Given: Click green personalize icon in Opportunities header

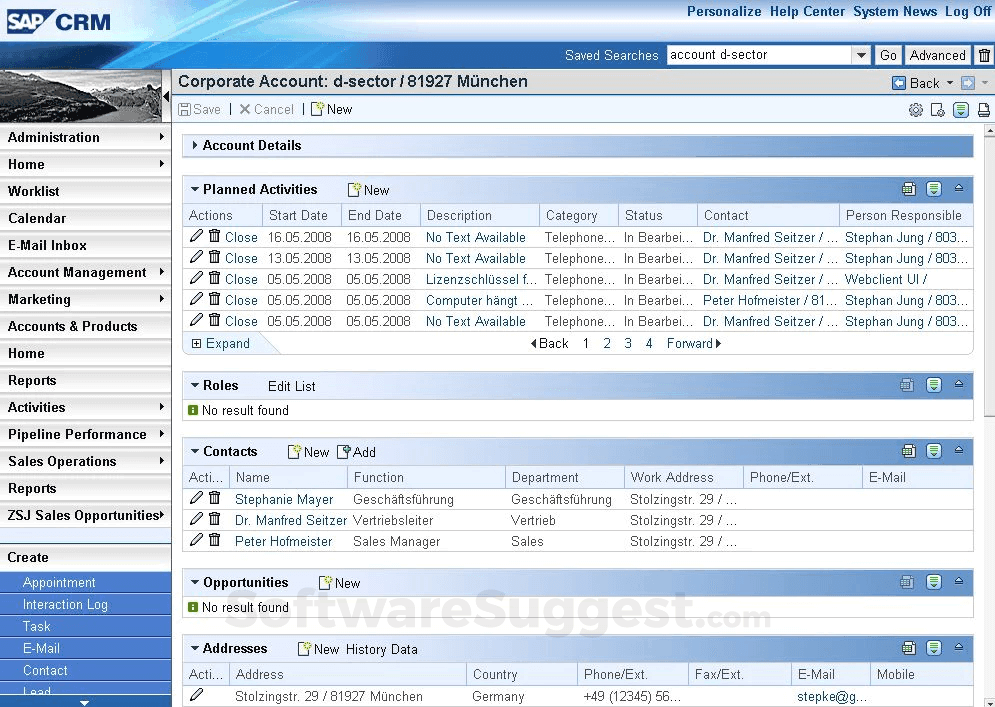Looking at the screenshot, I should [x=933, y=581].
